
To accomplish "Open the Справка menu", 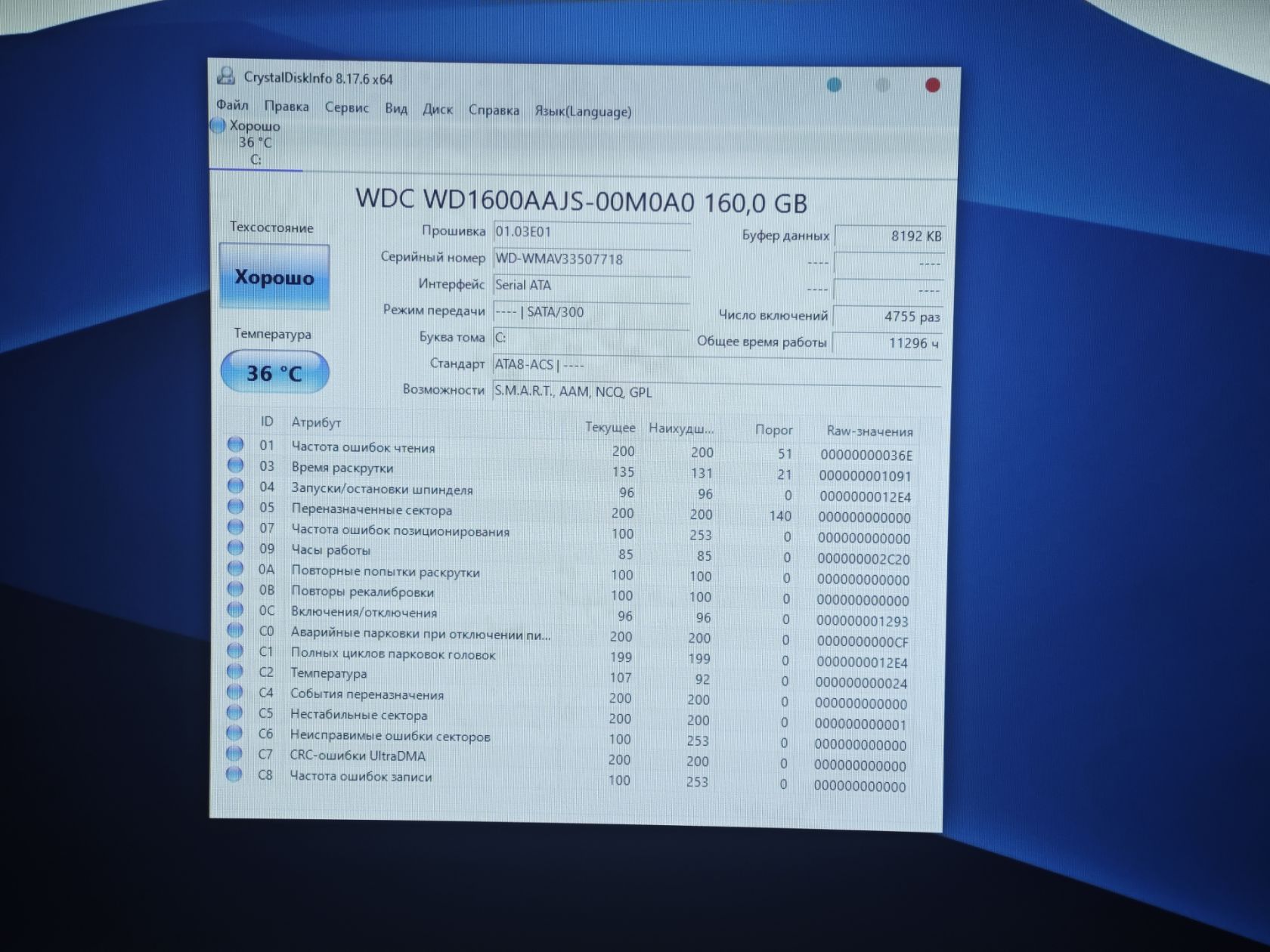I will [494, 110].
